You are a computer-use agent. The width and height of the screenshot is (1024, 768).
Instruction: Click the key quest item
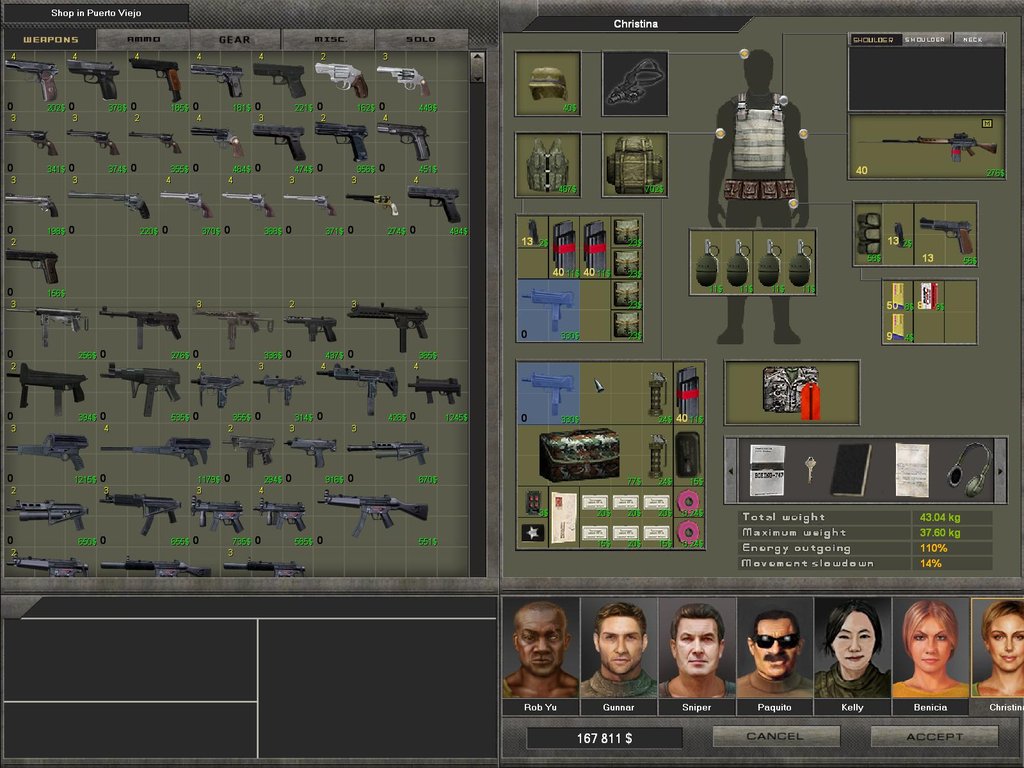tap(810, 469)
